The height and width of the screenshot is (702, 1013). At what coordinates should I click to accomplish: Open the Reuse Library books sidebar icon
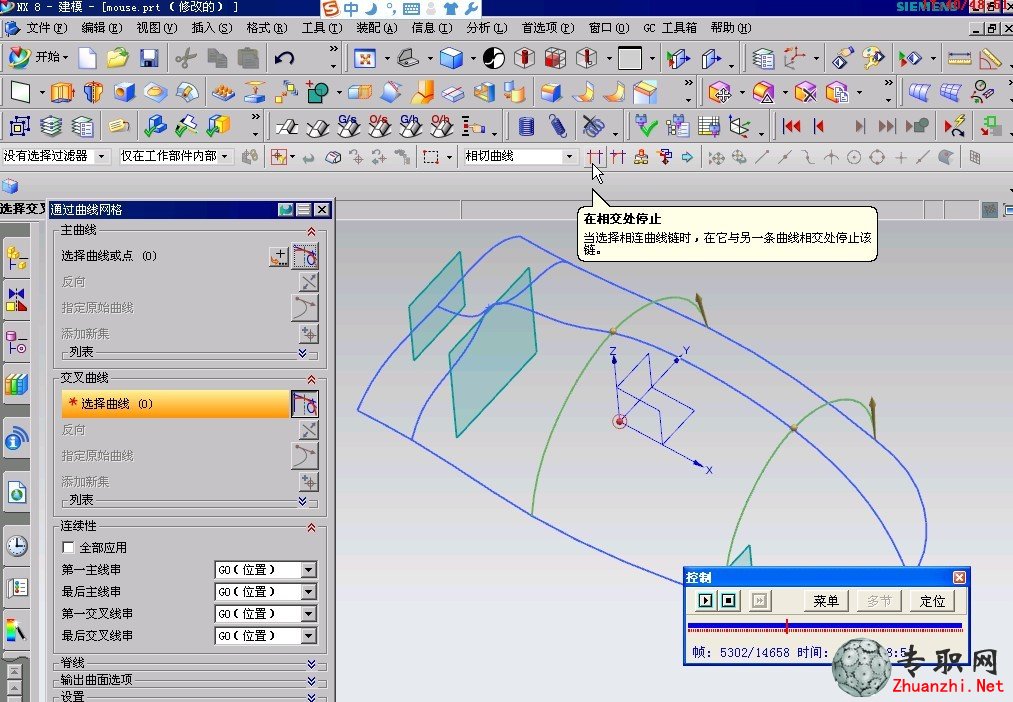16,385
